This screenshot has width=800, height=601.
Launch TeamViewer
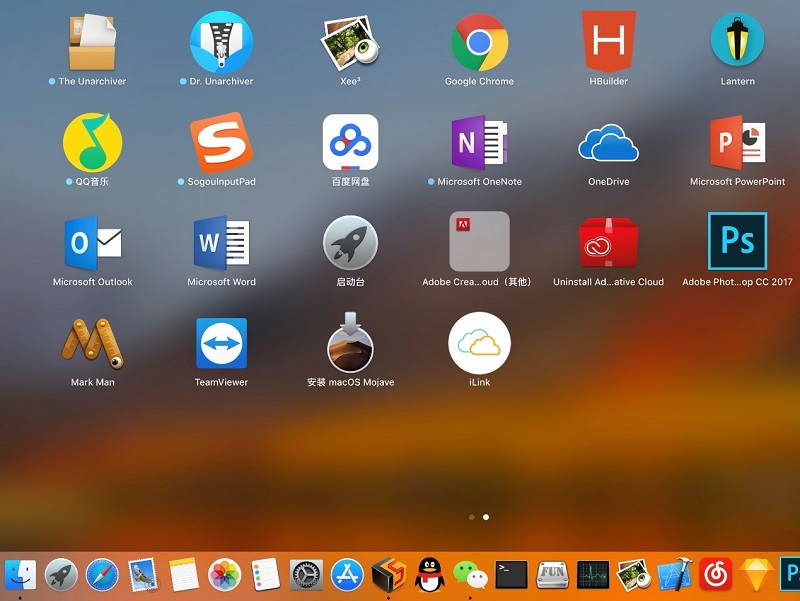click(x=221, y=343)
